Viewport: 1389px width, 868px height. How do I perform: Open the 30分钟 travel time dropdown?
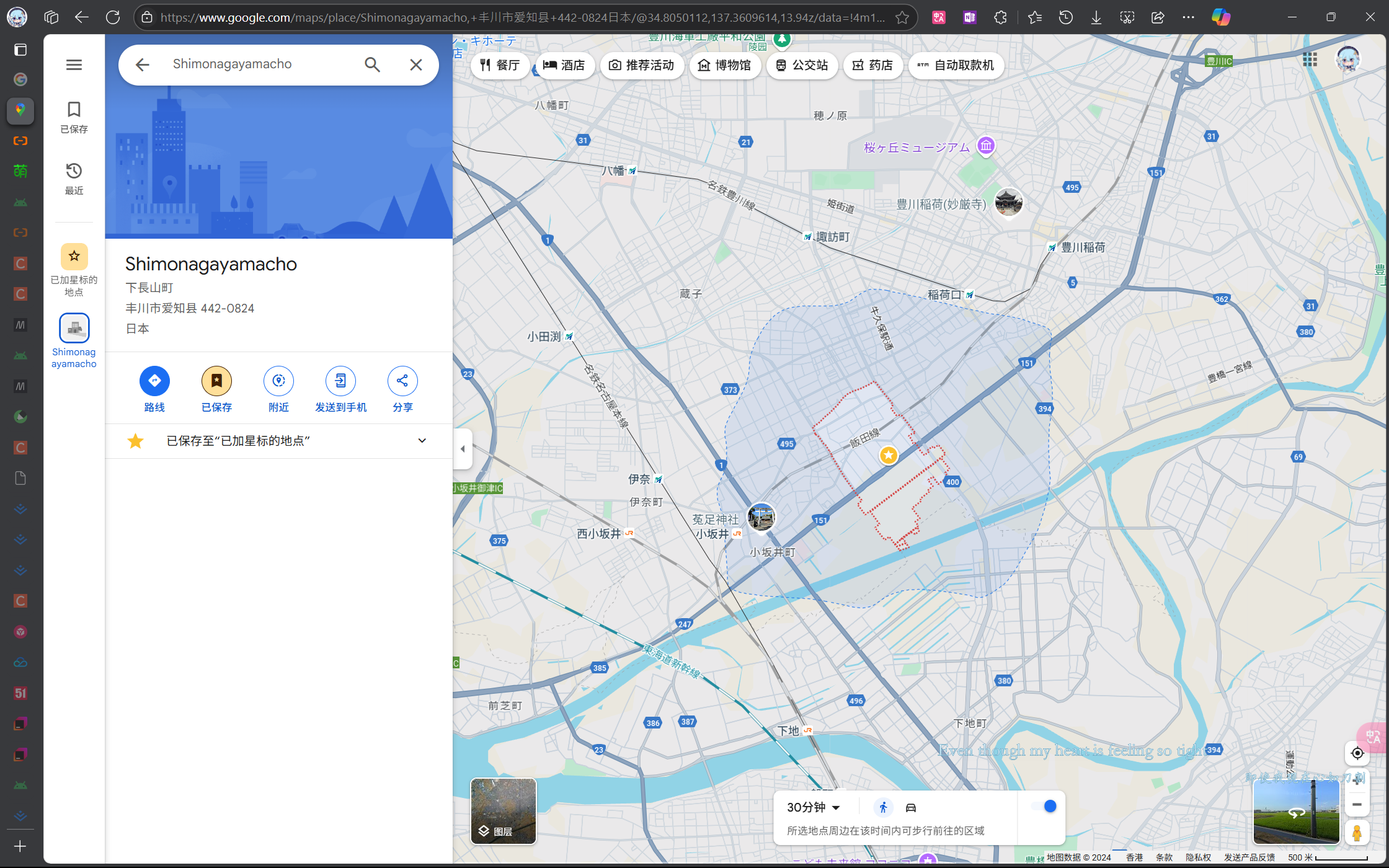pyautogui.click(x=814, y=807)
